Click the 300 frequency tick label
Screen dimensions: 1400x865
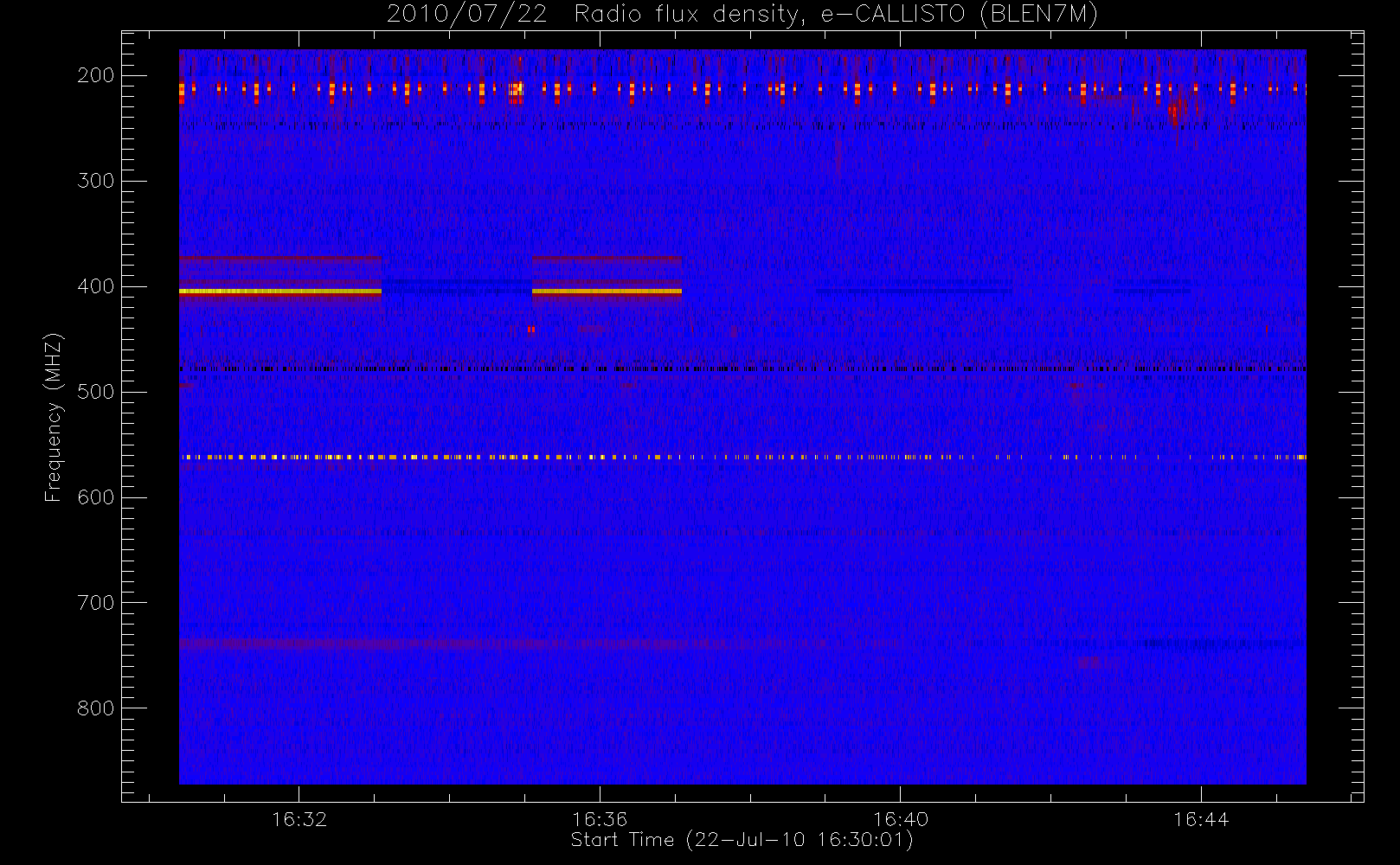[95, 181]
